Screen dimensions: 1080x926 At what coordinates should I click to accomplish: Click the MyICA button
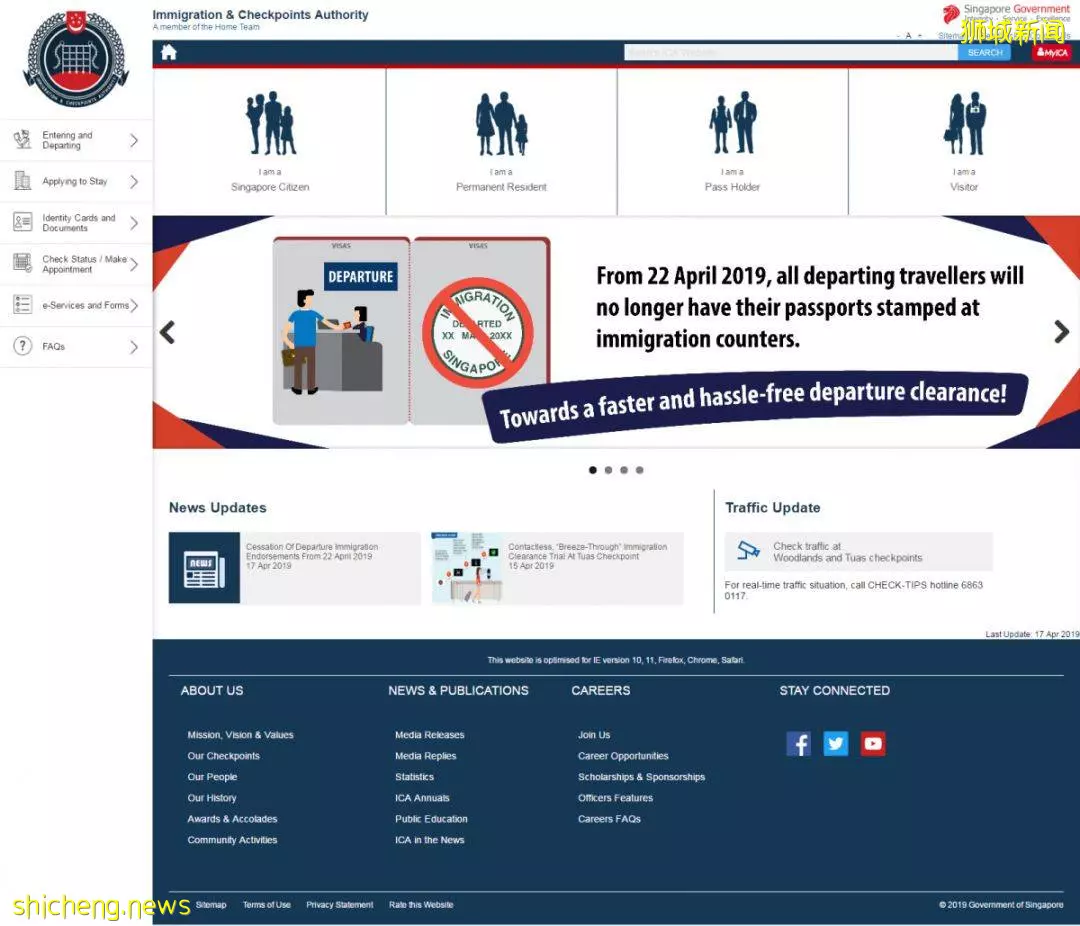(1052, 52)
